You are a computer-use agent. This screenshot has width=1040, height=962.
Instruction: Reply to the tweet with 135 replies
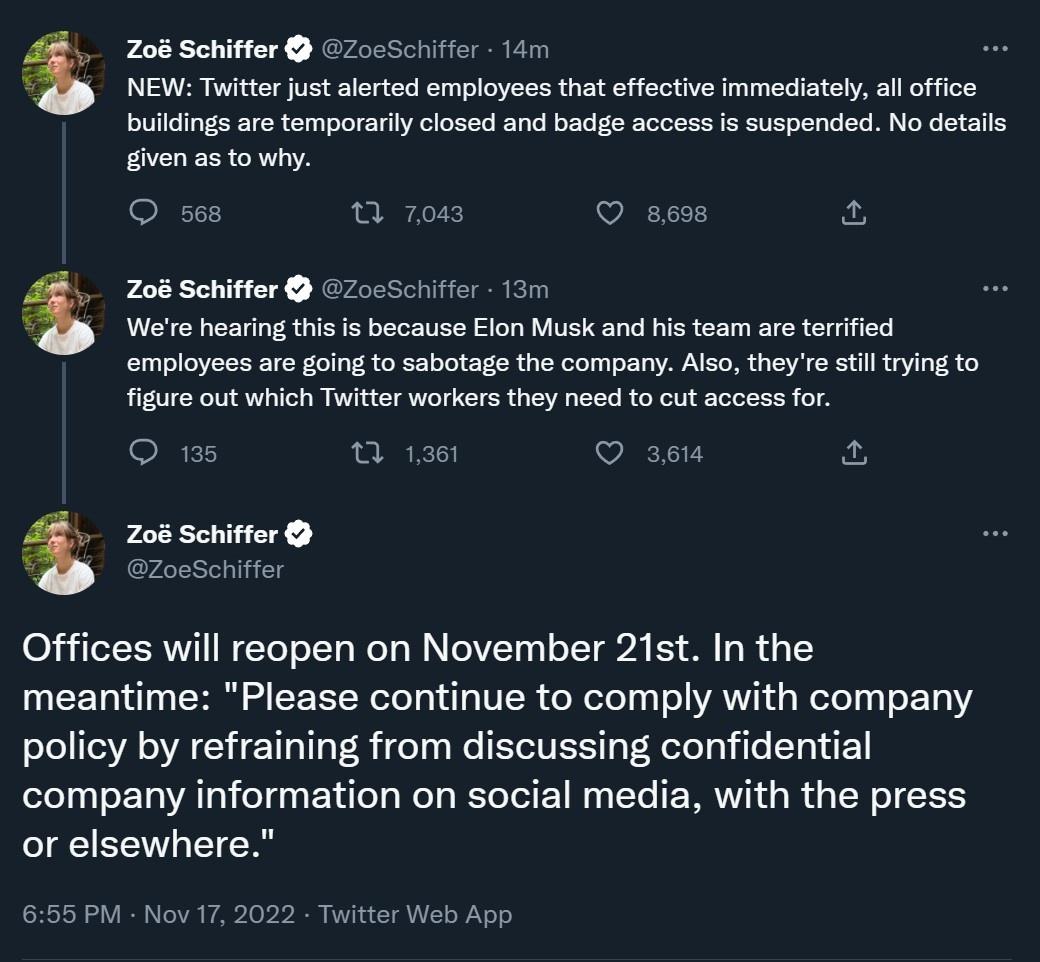(146, 454)
